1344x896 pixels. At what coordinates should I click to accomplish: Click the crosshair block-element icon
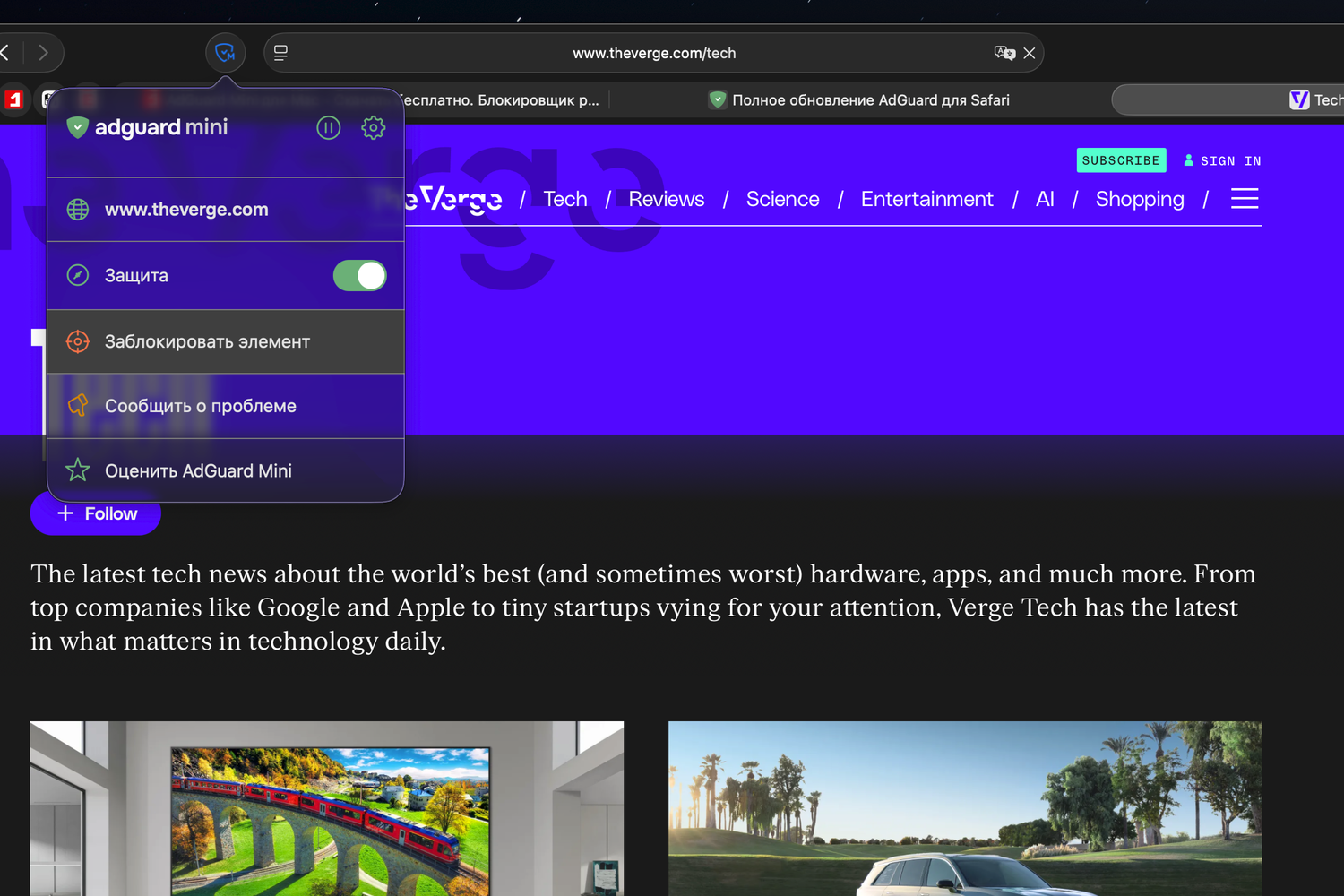point(78,341)
